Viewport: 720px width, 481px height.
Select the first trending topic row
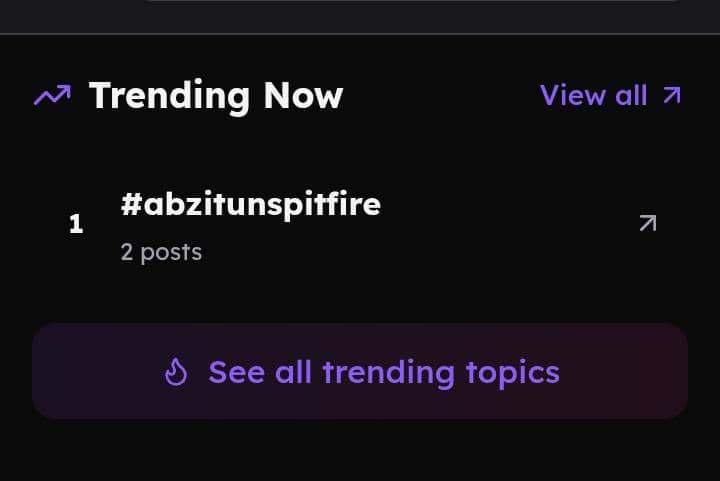pyautogui.click(x=360, y=225)
